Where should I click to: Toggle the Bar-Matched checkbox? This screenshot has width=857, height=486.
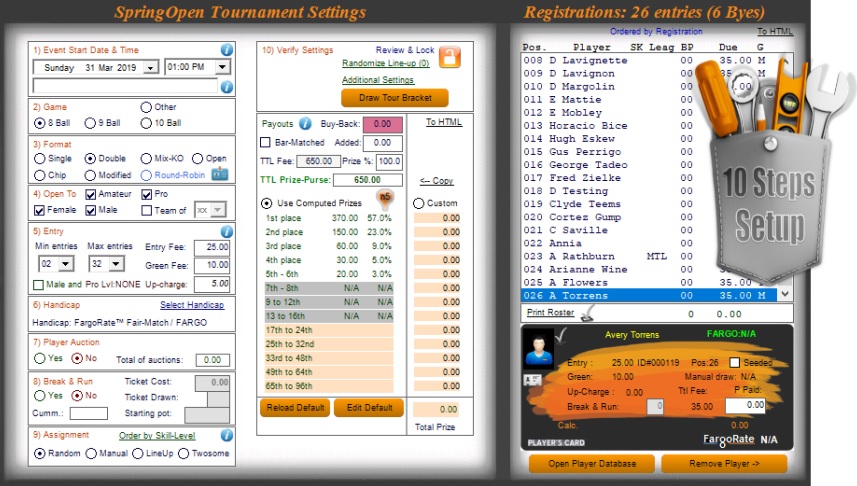[265, 143]
